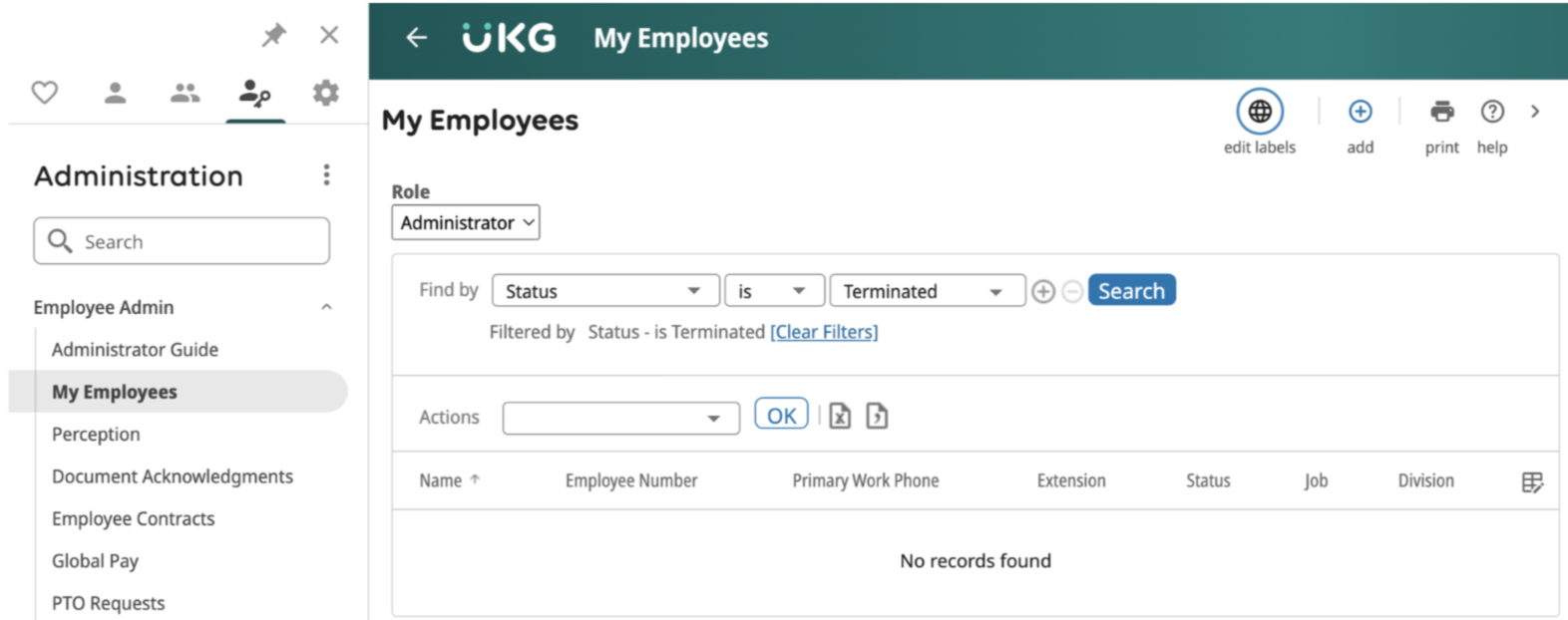The image size is (1568, 620).
Task: Open the Terminated value dropdown
Action: (x=928, y=291)
